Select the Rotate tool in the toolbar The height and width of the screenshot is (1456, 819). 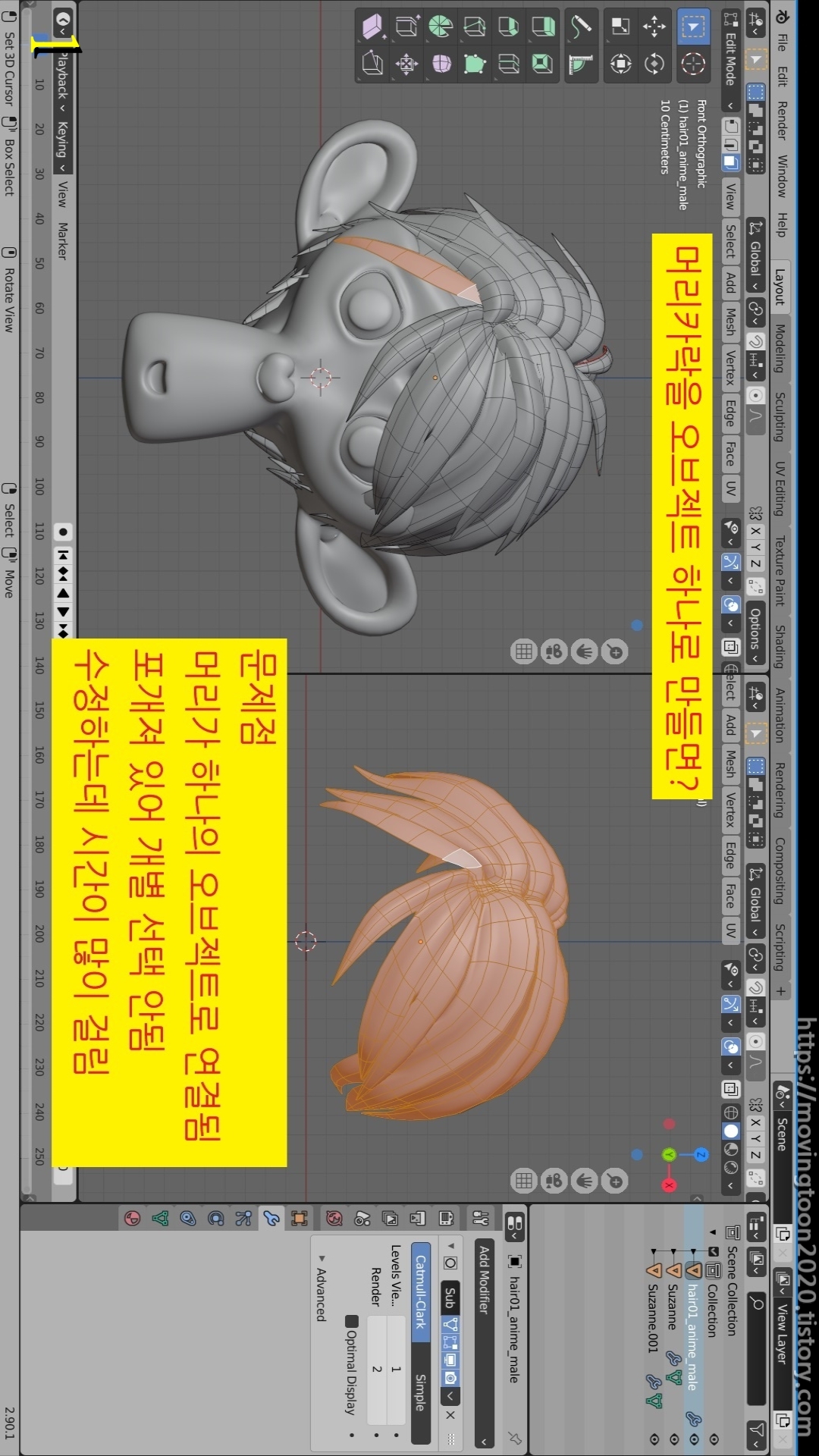[654, 63]
